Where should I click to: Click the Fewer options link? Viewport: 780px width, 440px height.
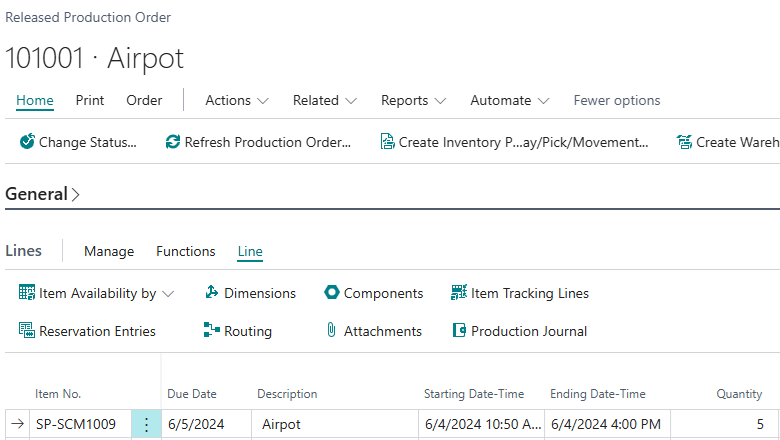click(616, 100)
